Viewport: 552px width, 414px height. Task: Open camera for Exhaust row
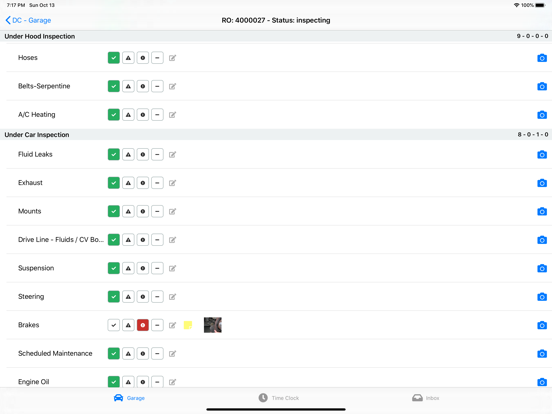(542, 183)
